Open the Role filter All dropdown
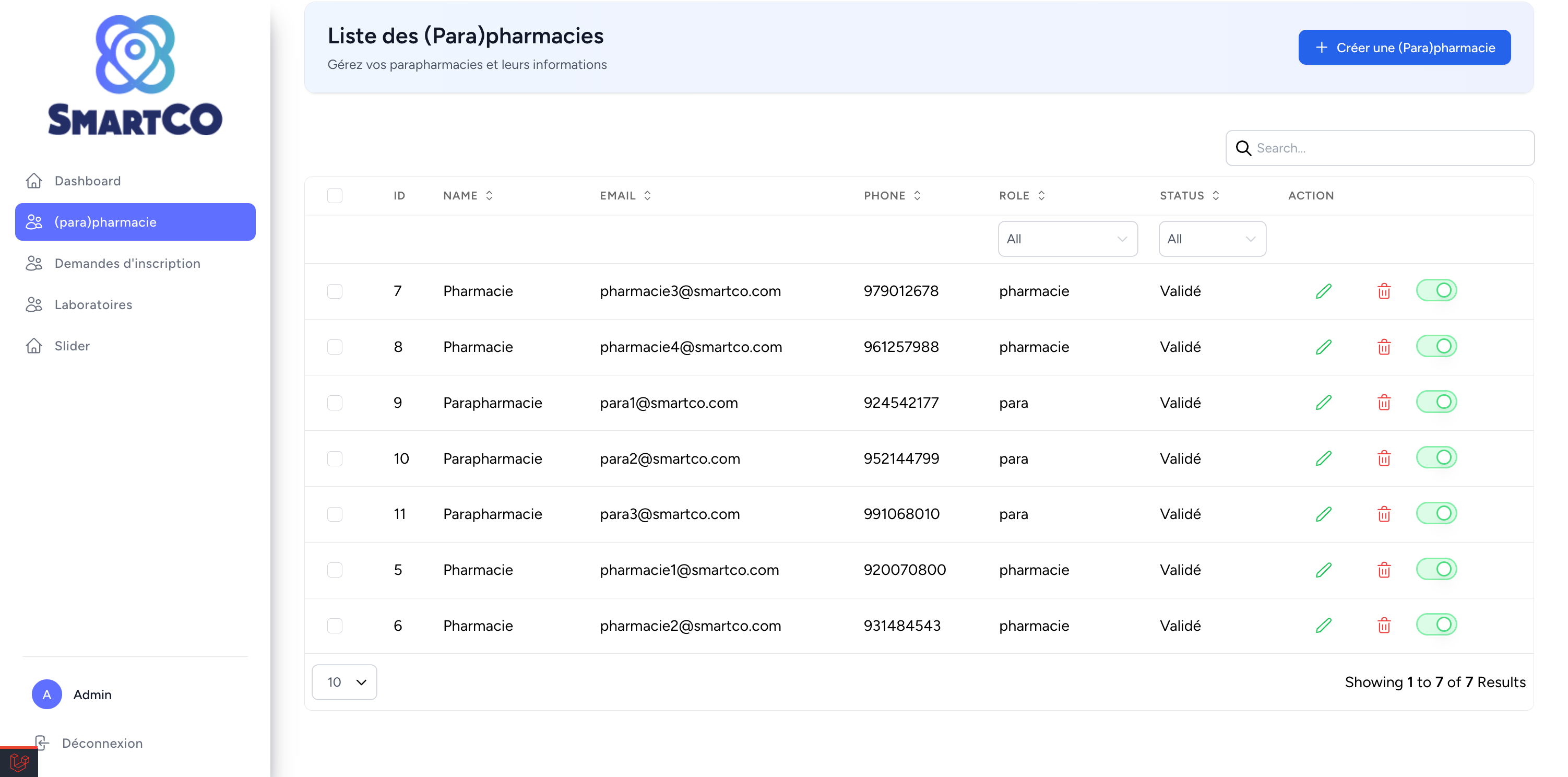 tap(1067, 239)
